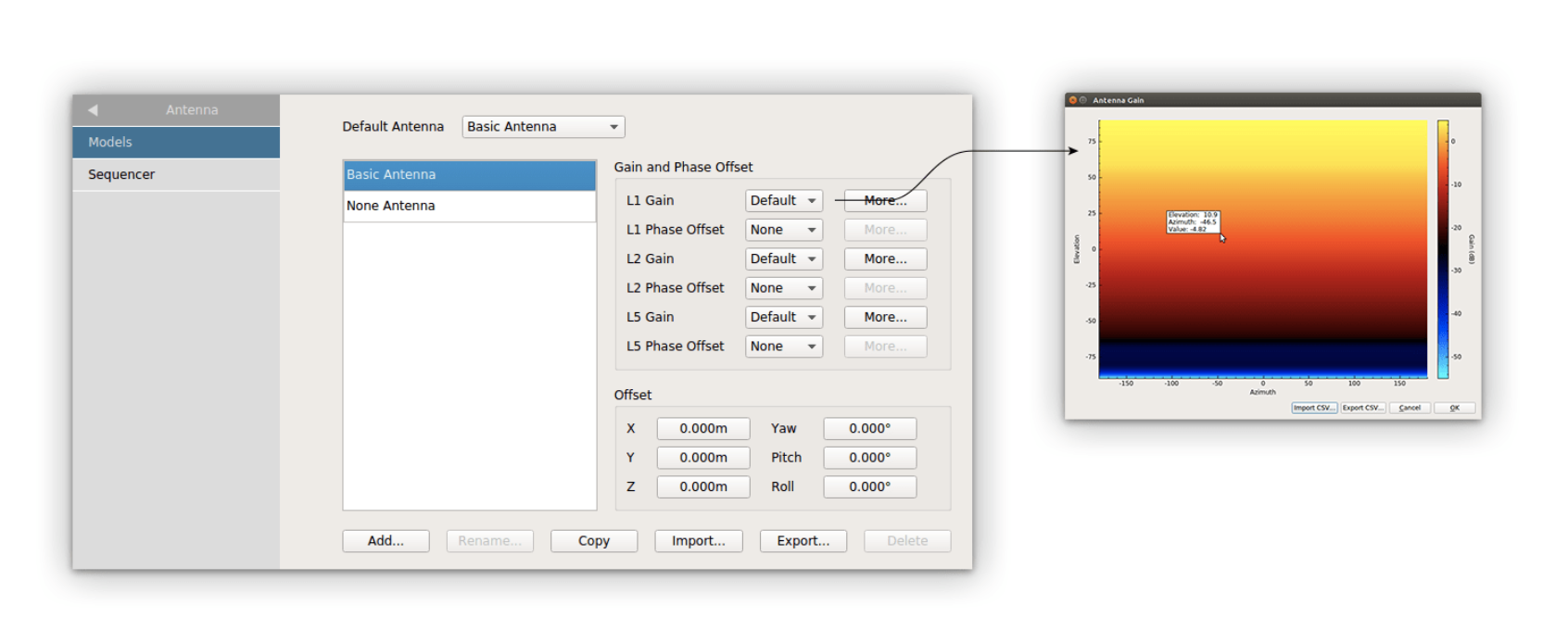Click Import CSV... in Antenna Gain window
This screenshot has height=643, width=1568.
click(x=1313, y=408)
